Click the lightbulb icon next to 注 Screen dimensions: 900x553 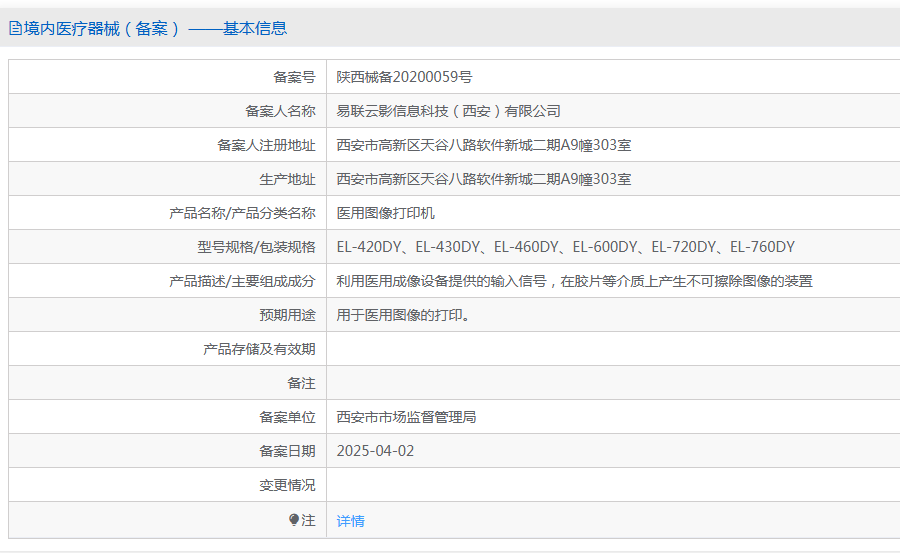[294, 520]
